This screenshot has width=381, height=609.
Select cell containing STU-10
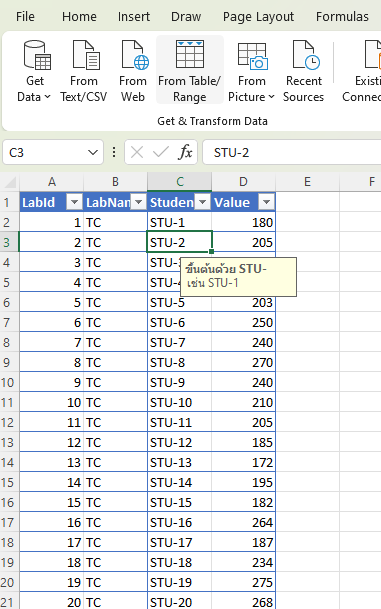click(179, 402)
